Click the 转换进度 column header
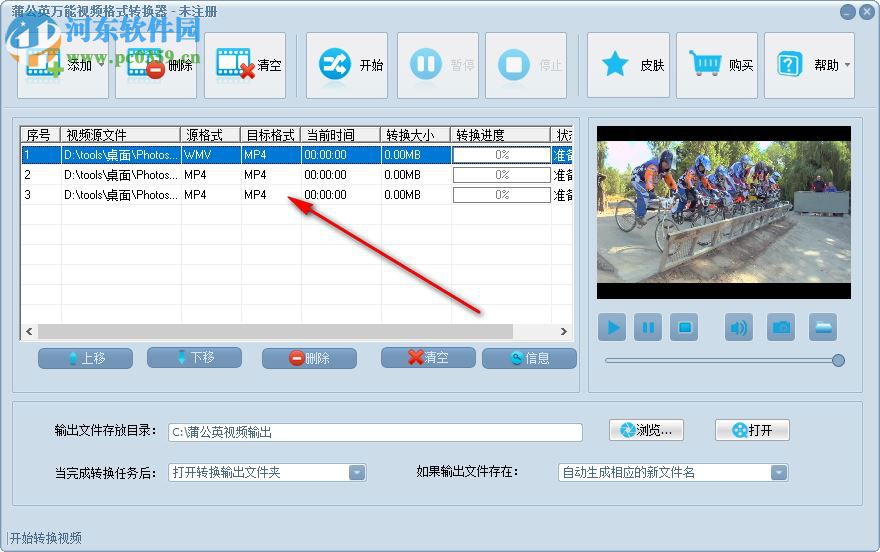The image size is (880, 552). (501, 135)
